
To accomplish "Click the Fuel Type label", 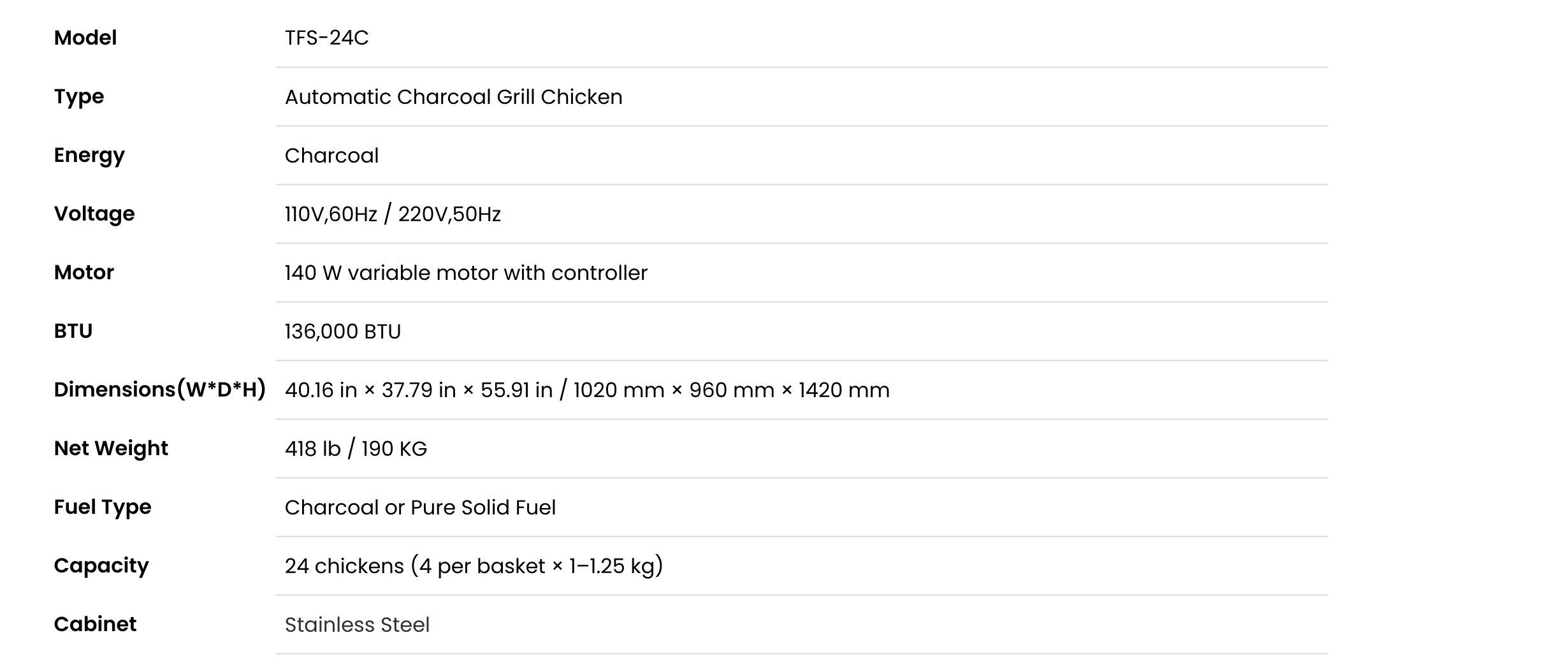I will coord(103,507).
